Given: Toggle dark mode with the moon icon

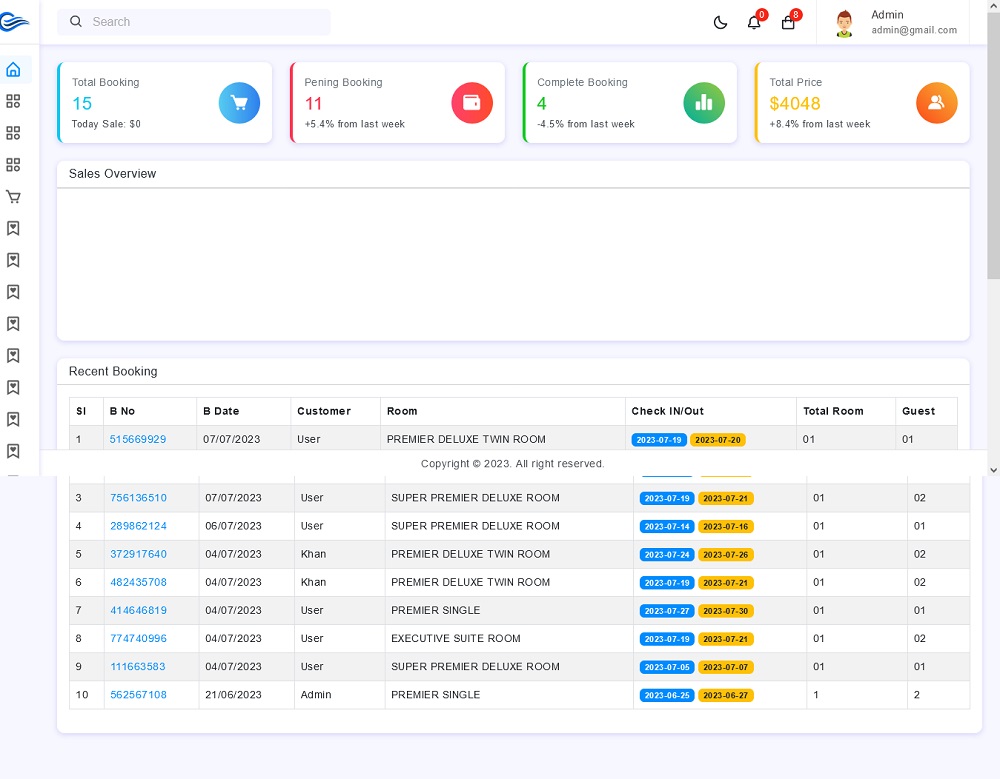Looking at the screenshot, I should (x=720, y=23).
